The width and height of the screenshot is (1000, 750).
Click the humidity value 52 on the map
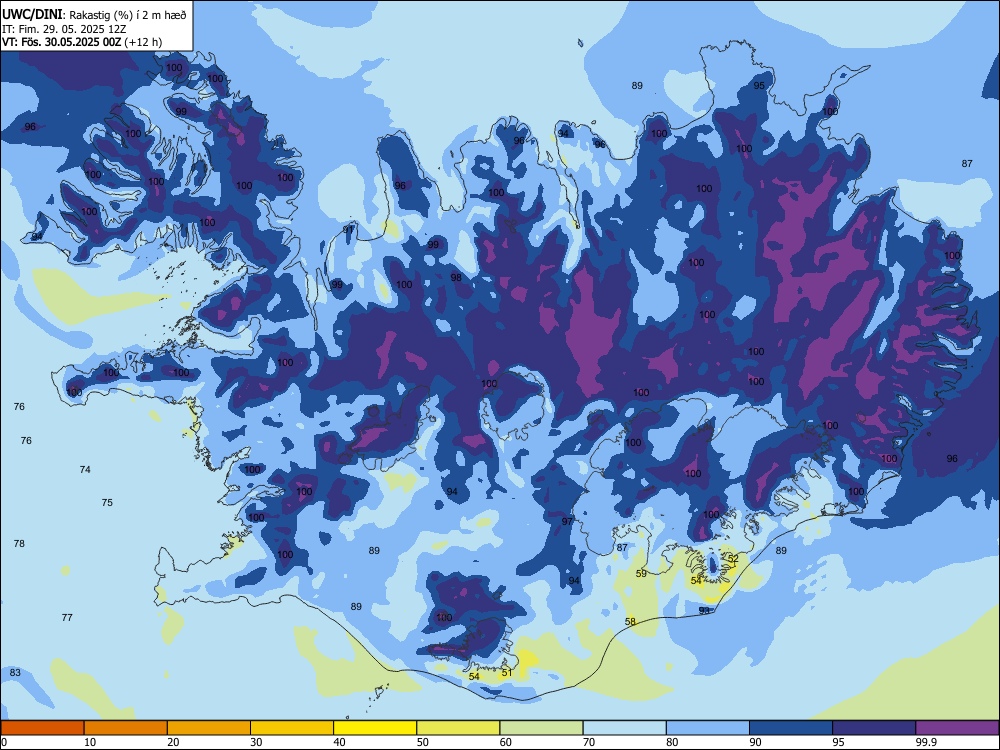[733, 558]
